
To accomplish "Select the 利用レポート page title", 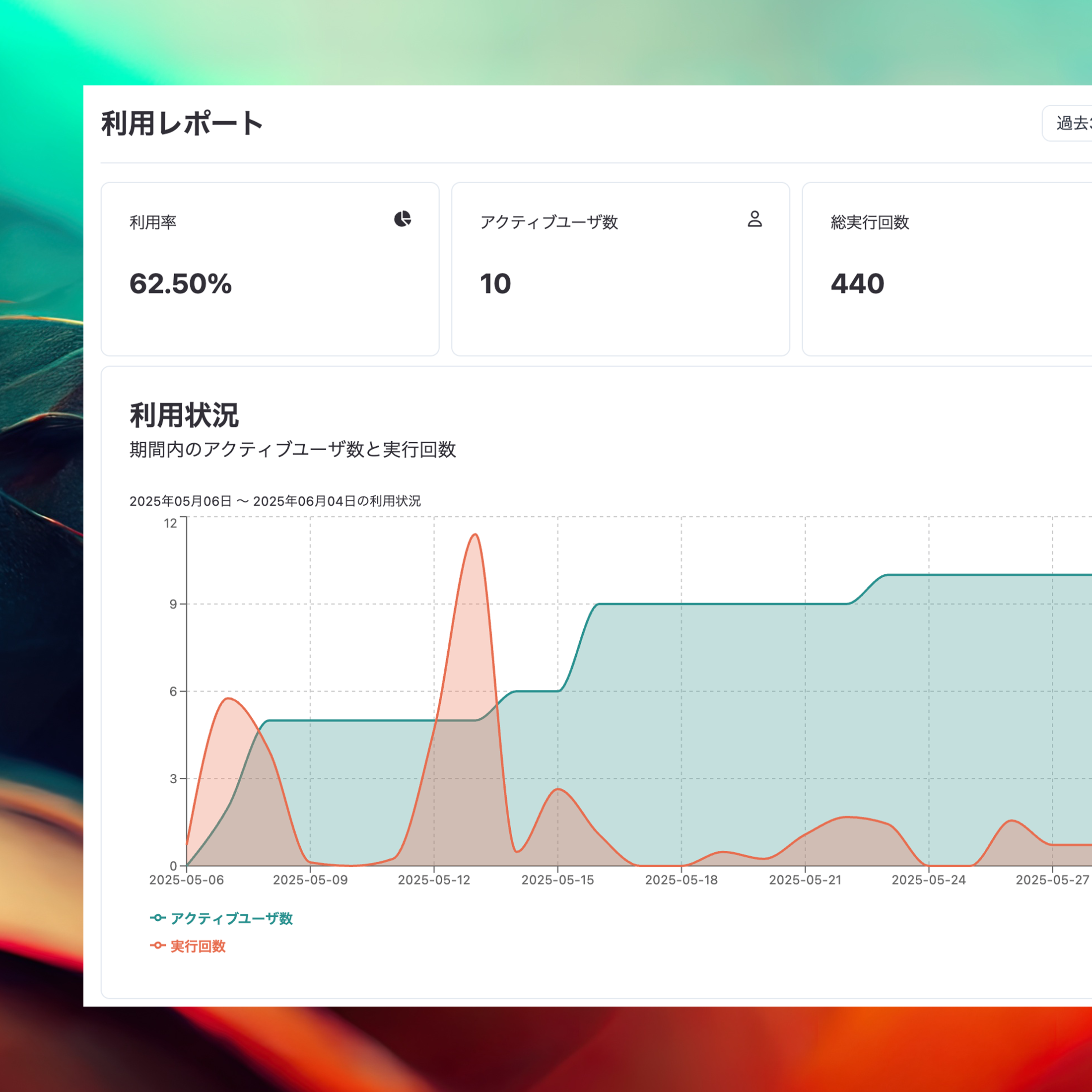I will (182, 123).
